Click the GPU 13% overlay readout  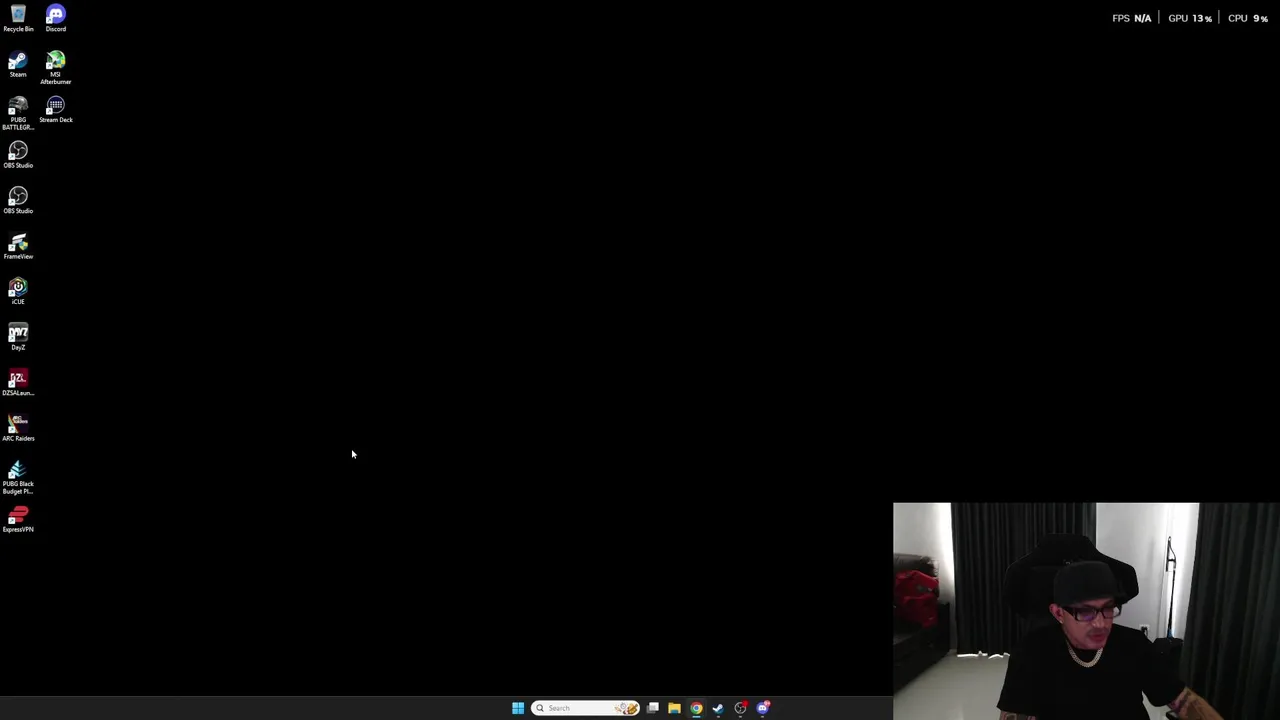click(1190, 18)
